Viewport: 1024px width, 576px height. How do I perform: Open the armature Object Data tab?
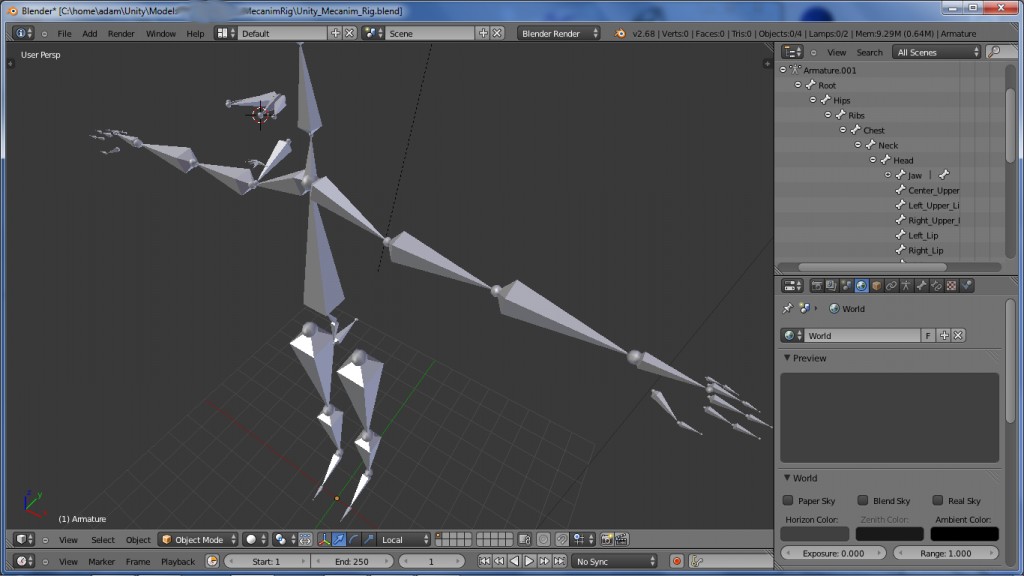click(x=905, y=286)
